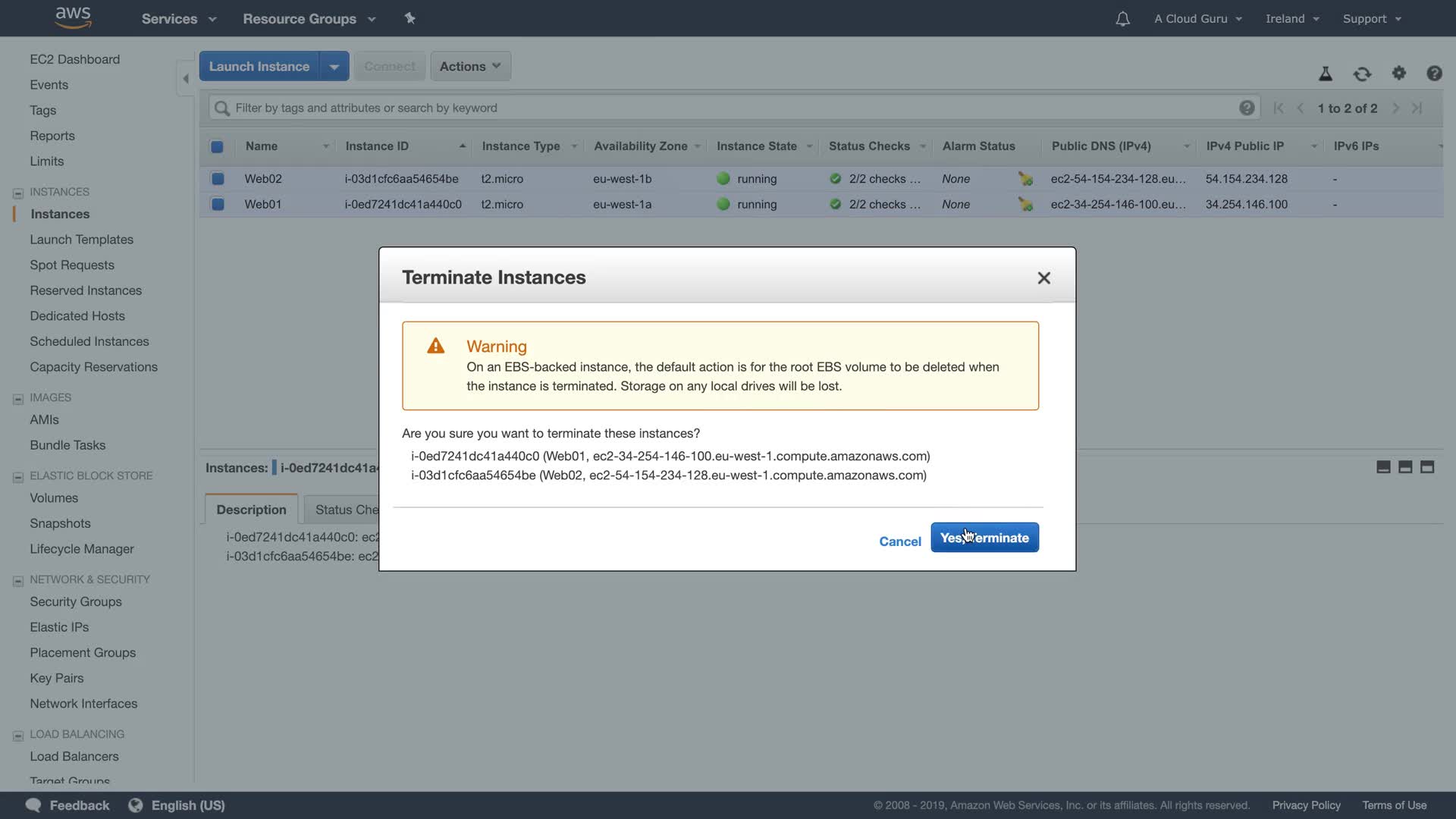The width and height of the screenshot is (1456, 819).
Task: Toggle the Web02 row checkbox
Action: pyautogui.click(x=218, y=179)
